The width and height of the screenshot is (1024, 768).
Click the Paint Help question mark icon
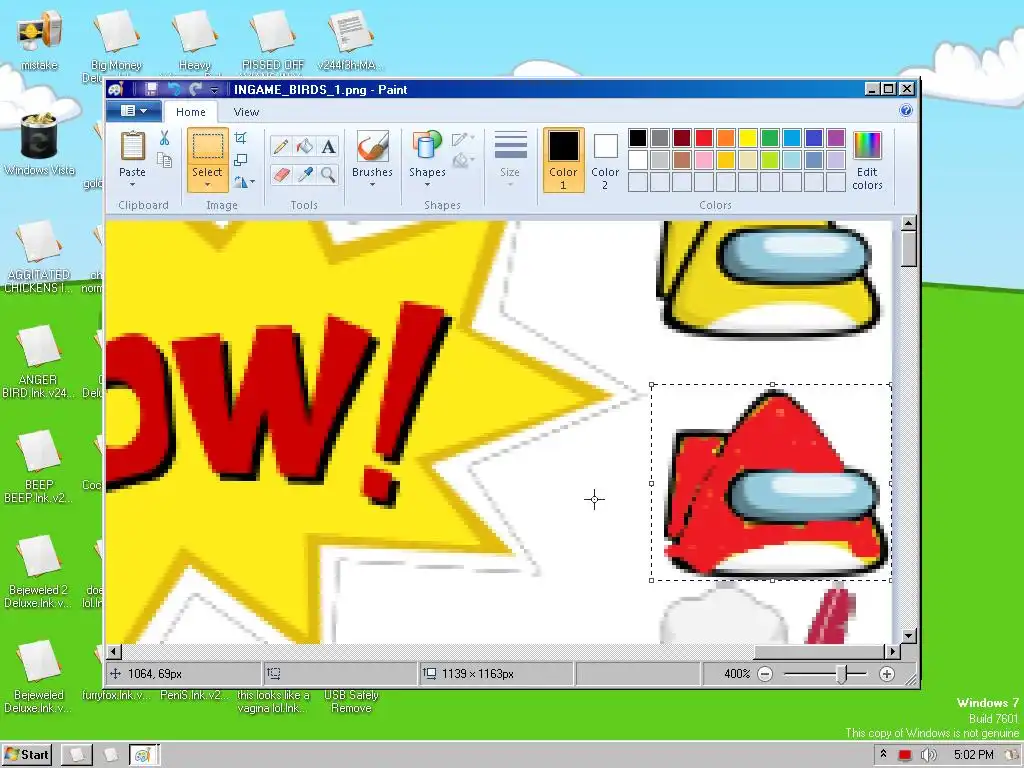pyautogui.click(x=906, y=110)
